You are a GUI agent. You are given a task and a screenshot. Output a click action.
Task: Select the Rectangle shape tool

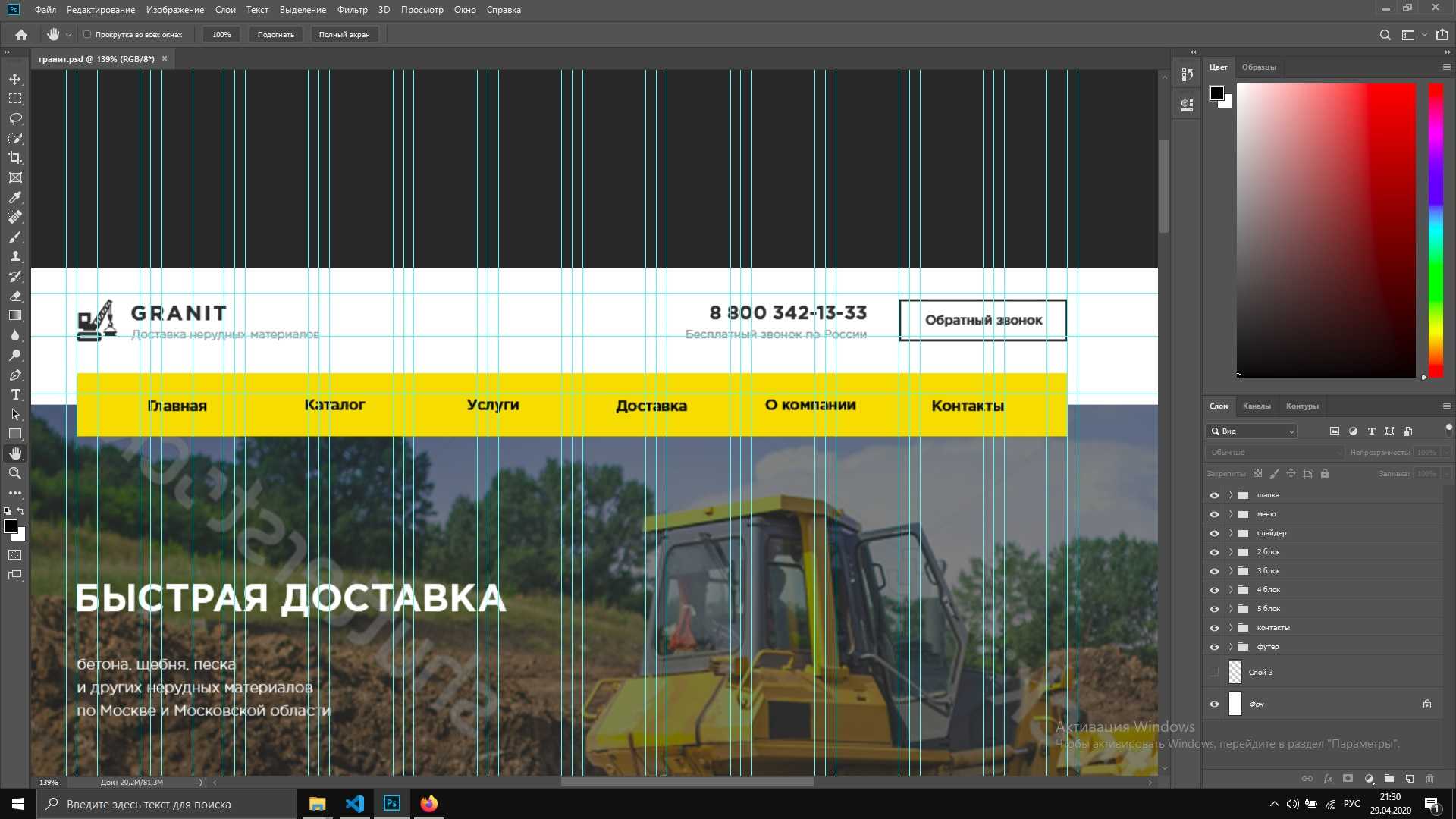click(15, 434)
